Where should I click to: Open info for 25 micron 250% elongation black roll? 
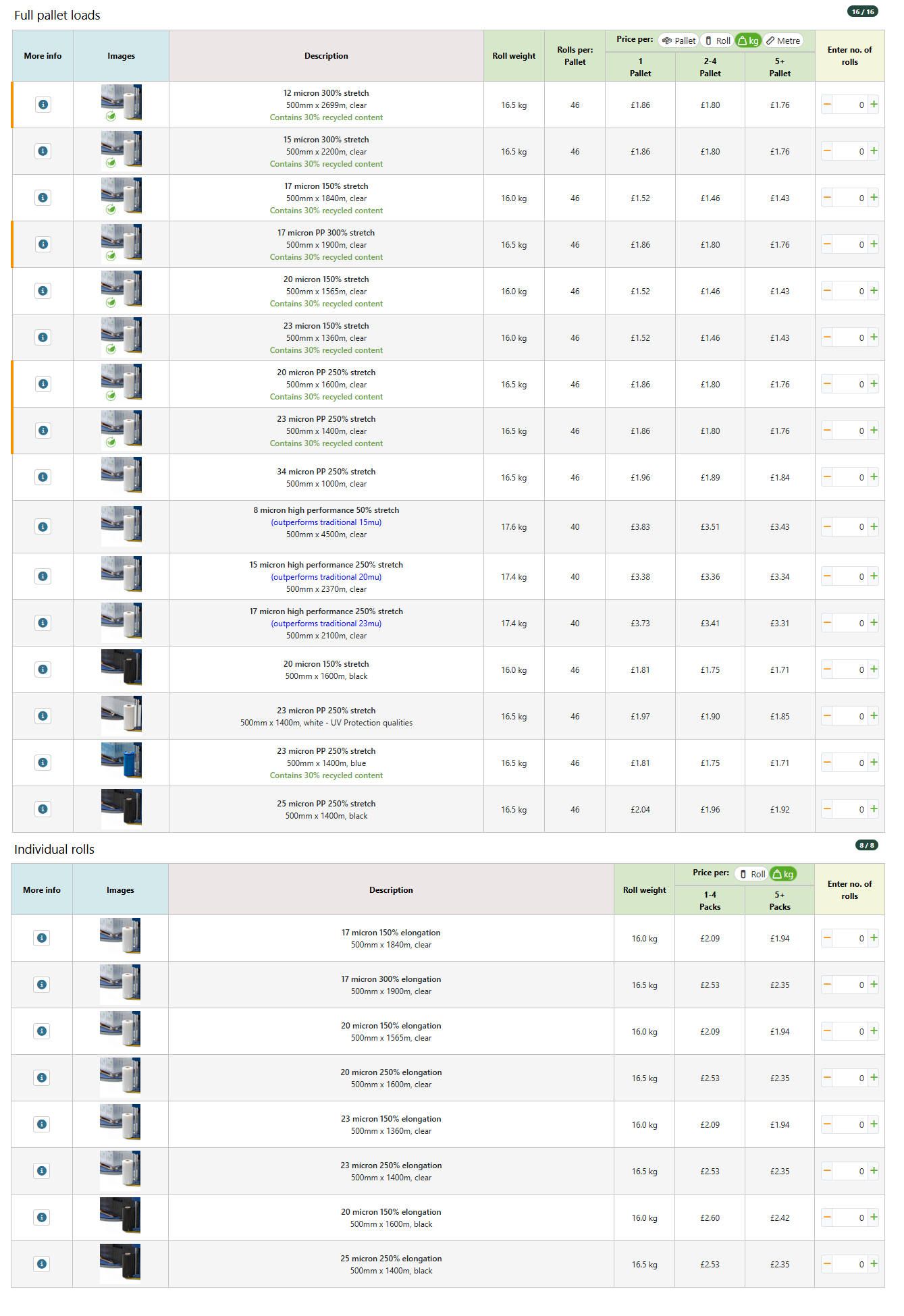tap(42, 1264)
